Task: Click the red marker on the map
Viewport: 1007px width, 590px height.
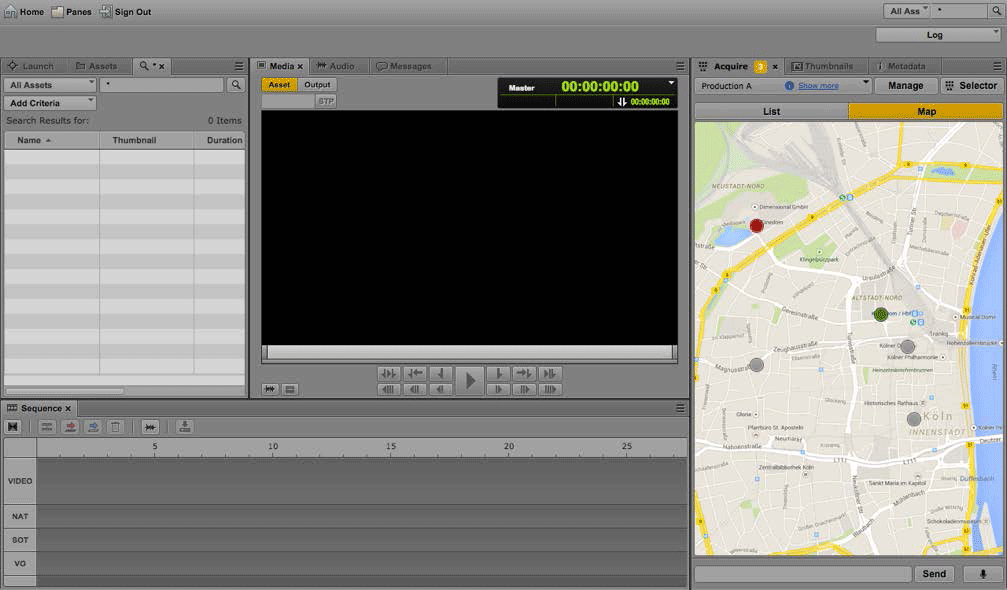Action: click(x=757, y=226)
